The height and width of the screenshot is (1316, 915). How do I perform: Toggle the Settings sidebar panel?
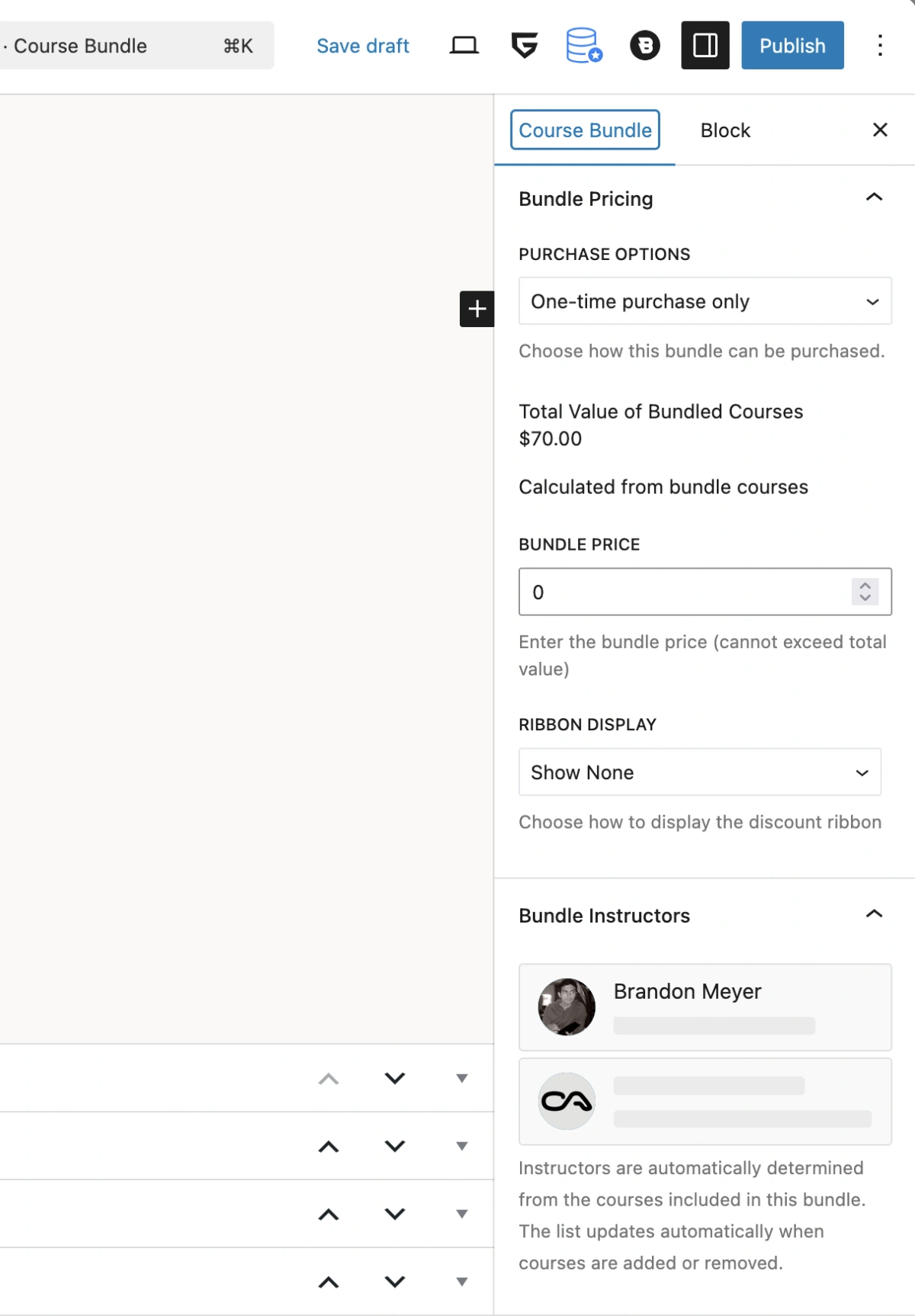[x=705, y=46]
